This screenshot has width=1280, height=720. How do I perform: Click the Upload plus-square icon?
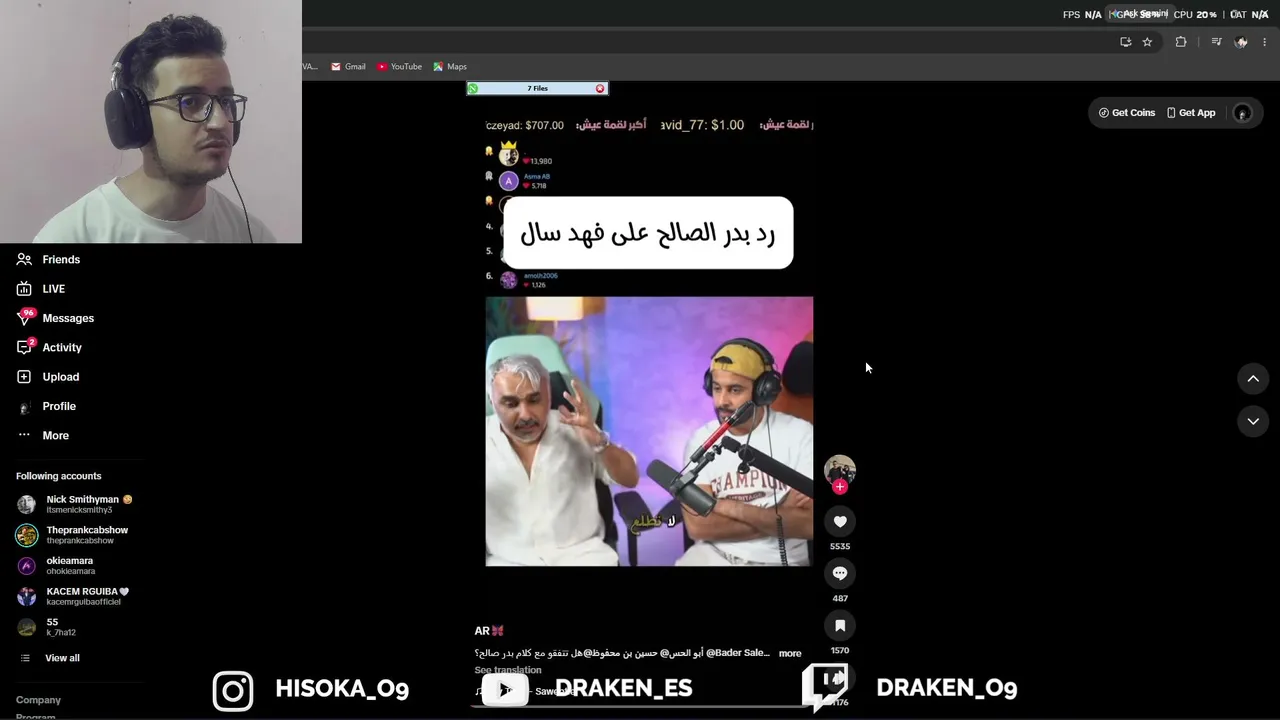[x=24, y=377]
